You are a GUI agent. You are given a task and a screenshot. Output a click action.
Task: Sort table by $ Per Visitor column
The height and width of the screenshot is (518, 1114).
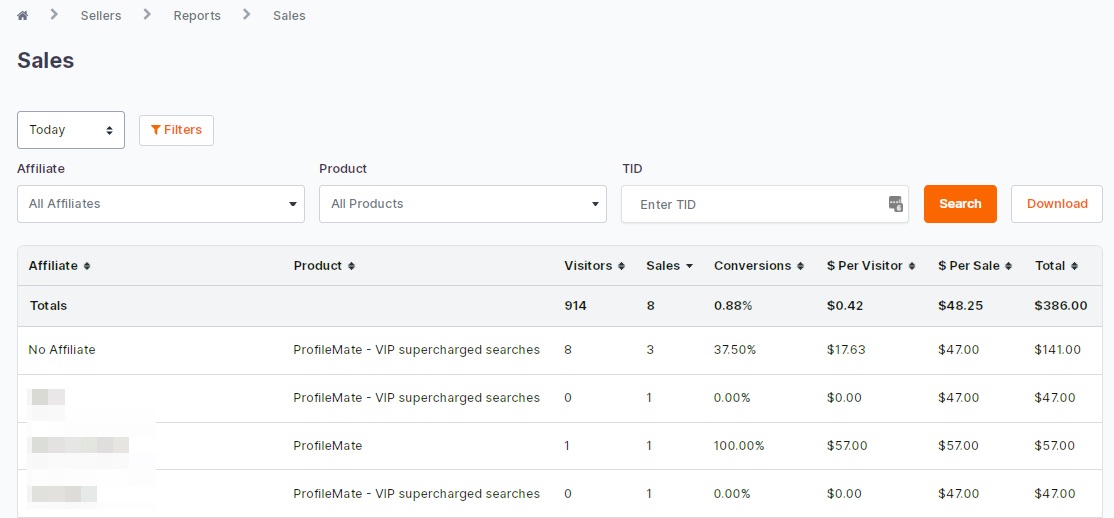[x=871, y=266]
